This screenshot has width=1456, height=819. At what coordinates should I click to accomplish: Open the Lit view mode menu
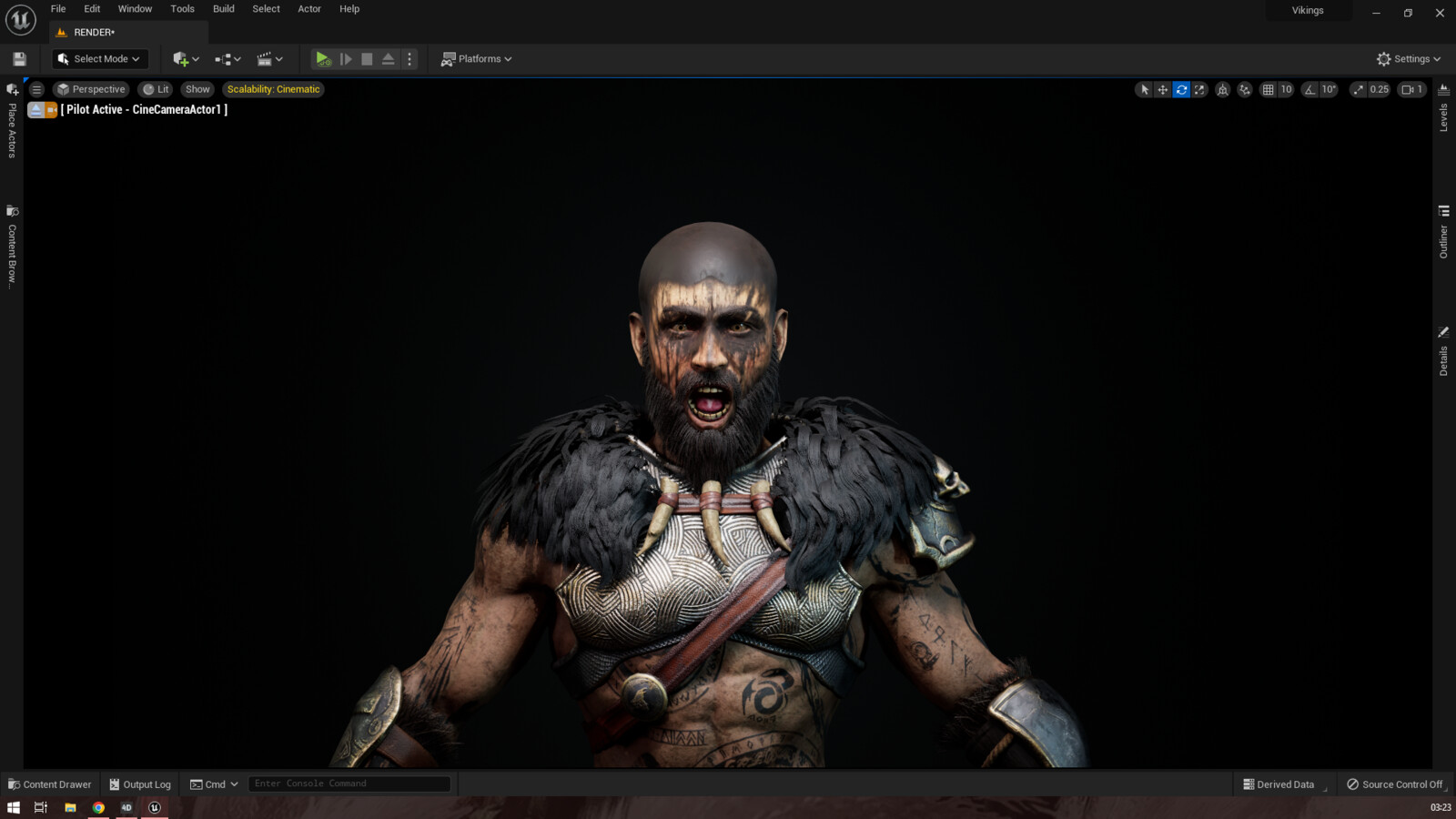[x=156, y=89]
